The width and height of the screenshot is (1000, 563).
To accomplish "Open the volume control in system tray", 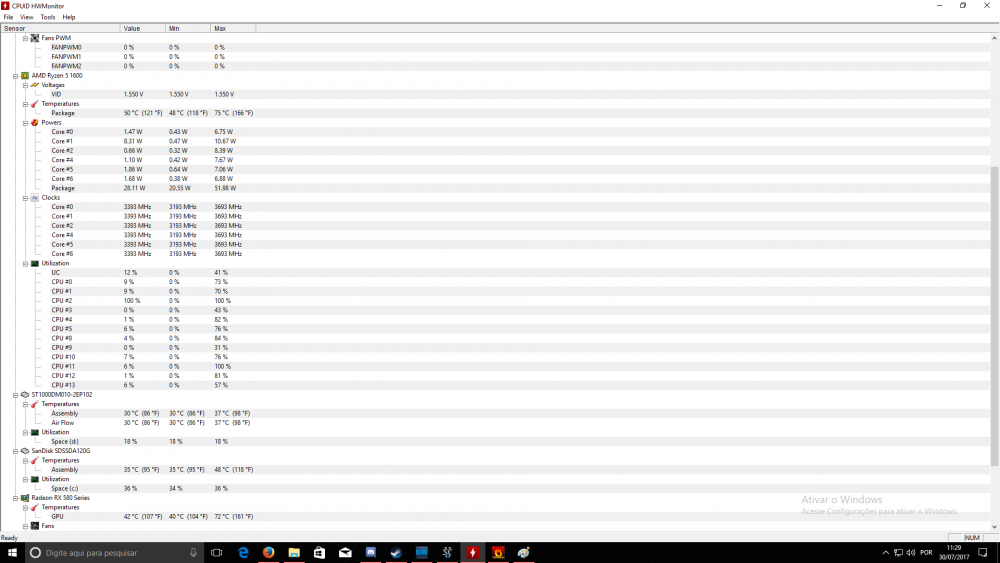I will pos(911,553).
